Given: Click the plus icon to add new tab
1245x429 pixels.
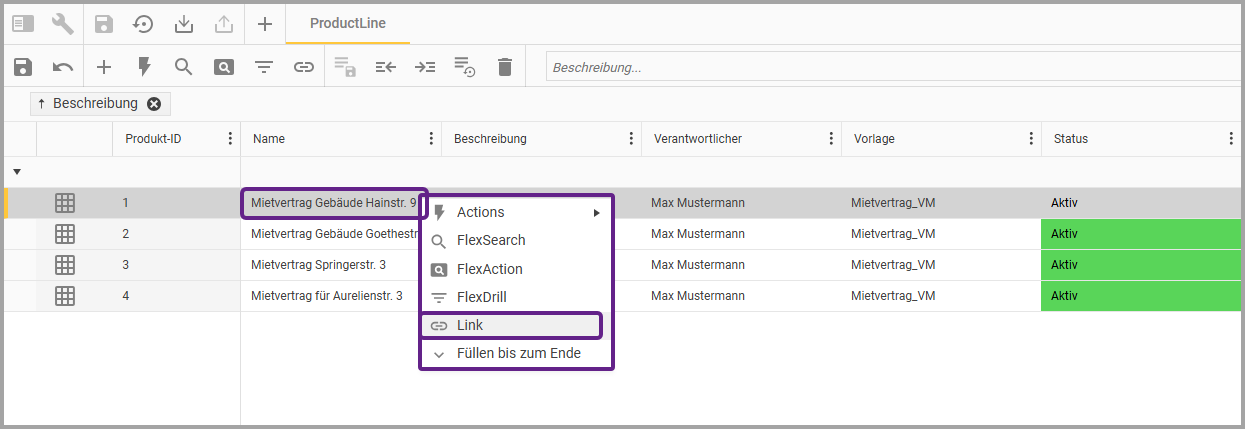Looking at the screenshot, I should point(264,24).
